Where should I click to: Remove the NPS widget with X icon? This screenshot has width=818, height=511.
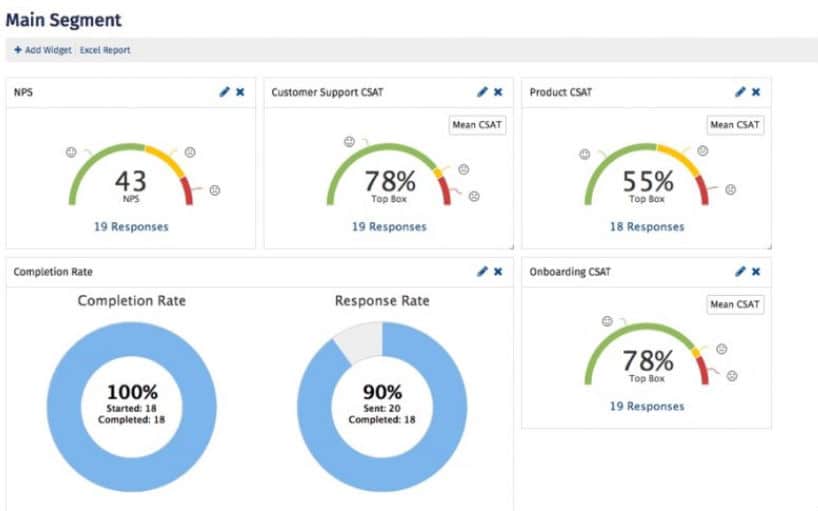point(240,92)
